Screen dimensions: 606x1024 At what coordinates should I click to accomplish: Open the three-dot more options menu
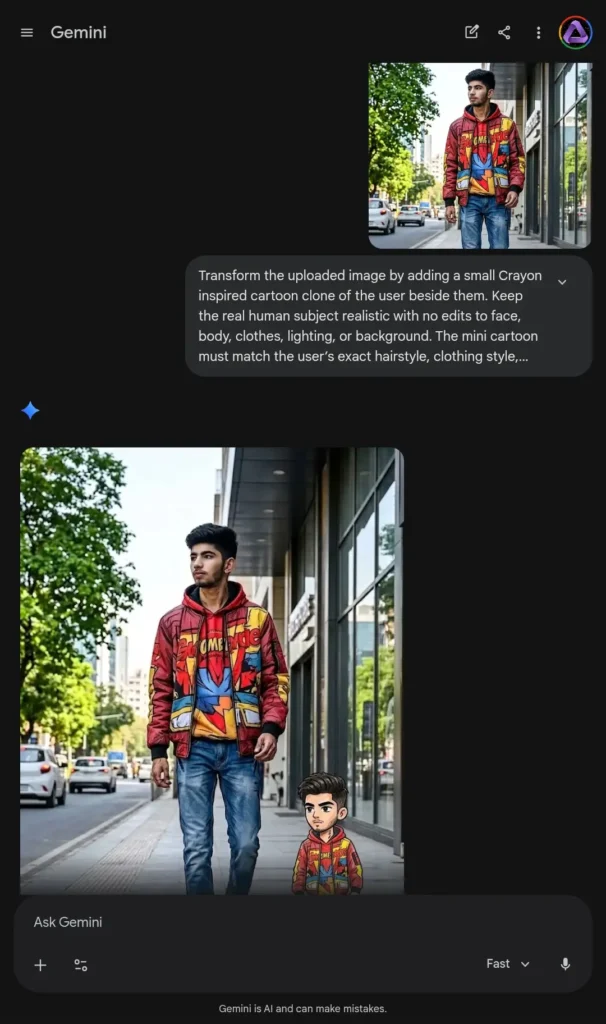coord(538,33)
